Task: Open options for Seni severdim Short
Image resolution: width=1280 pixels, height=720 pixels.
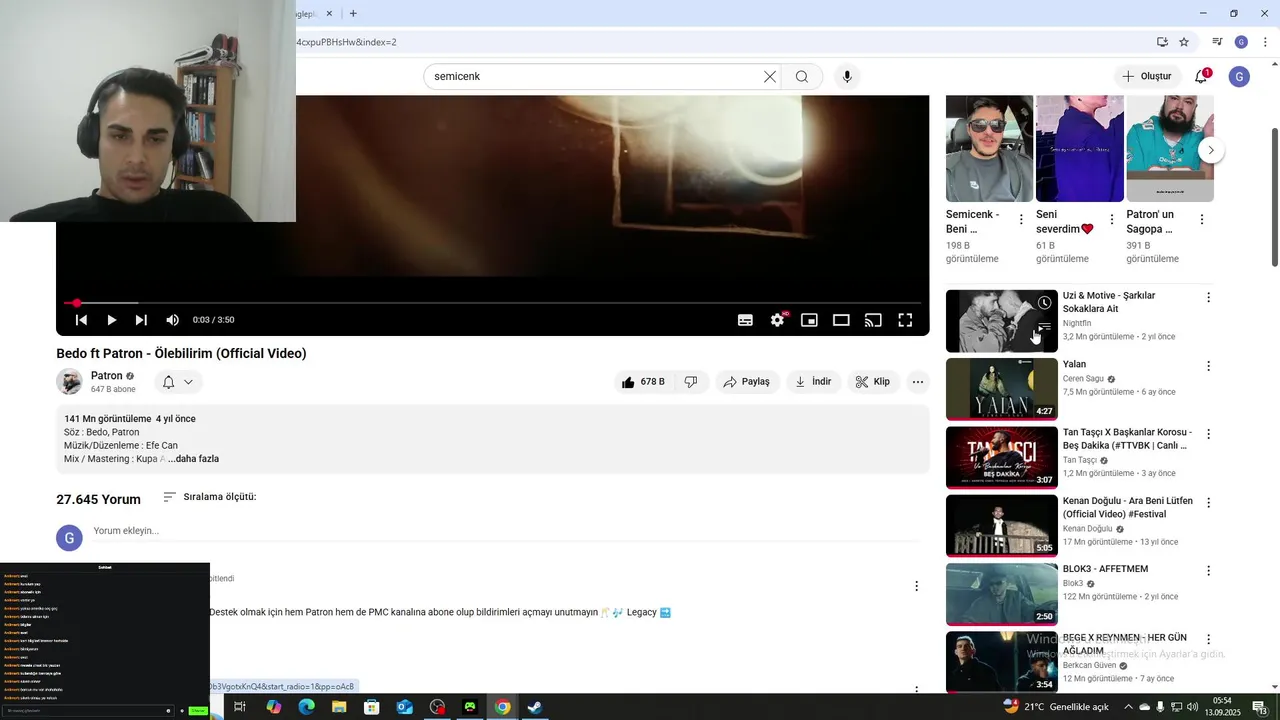Action: [x=1111, y=219]
